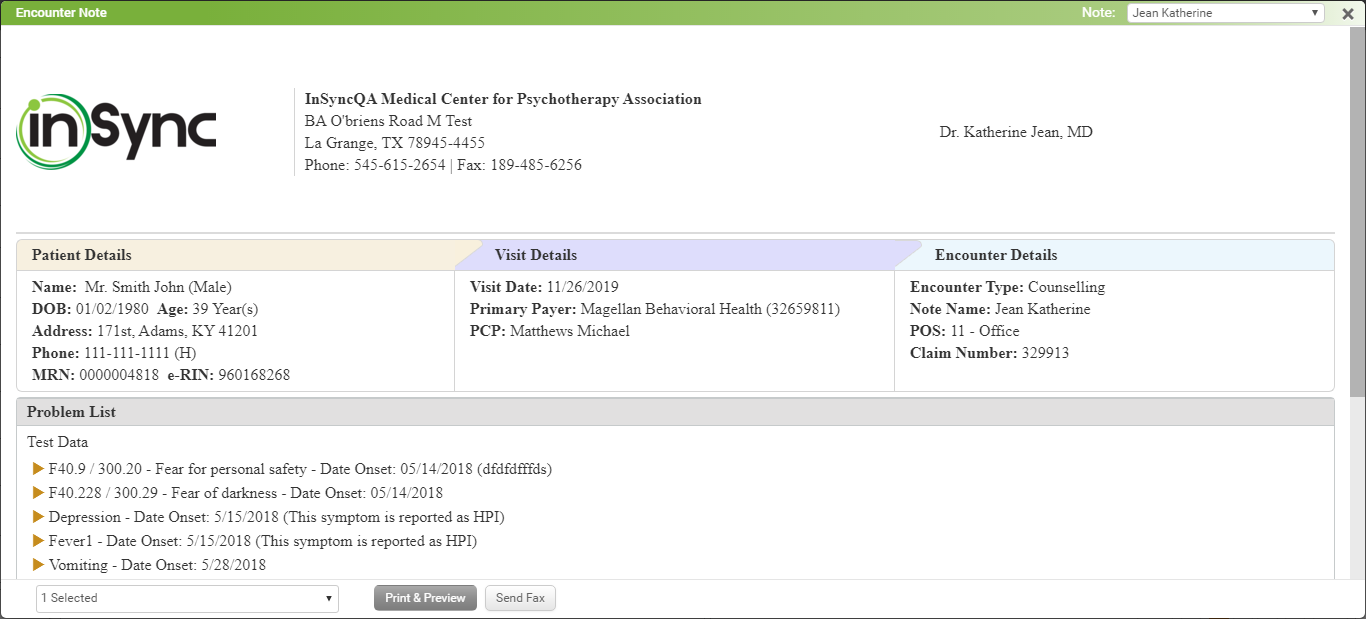This screenshot has height=619, width=1366.
Task: Click the Problem List section header
Action: (72, 412)
